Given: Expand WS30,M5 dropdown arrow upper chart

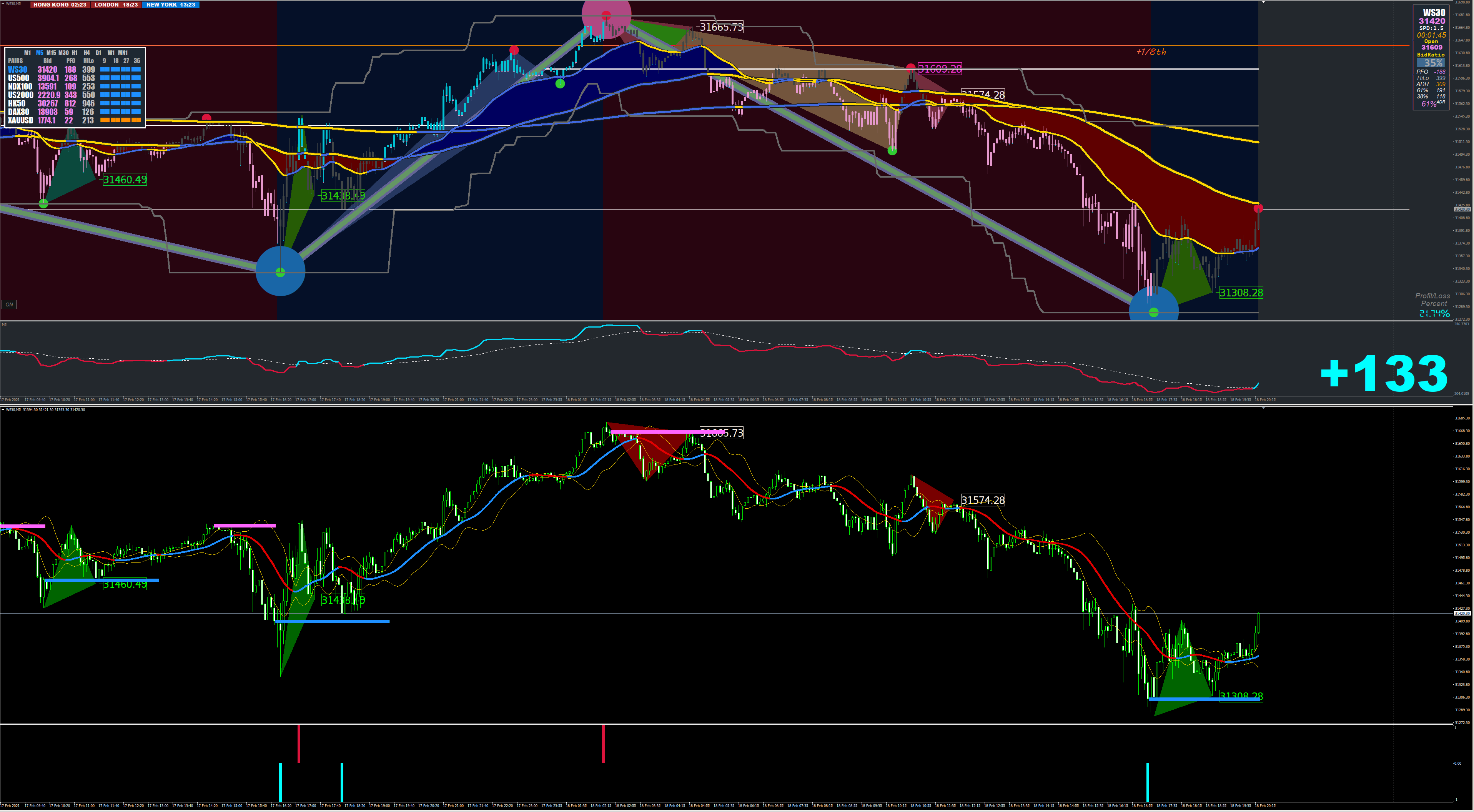Looking at the screenshot, I should [3, 4].
